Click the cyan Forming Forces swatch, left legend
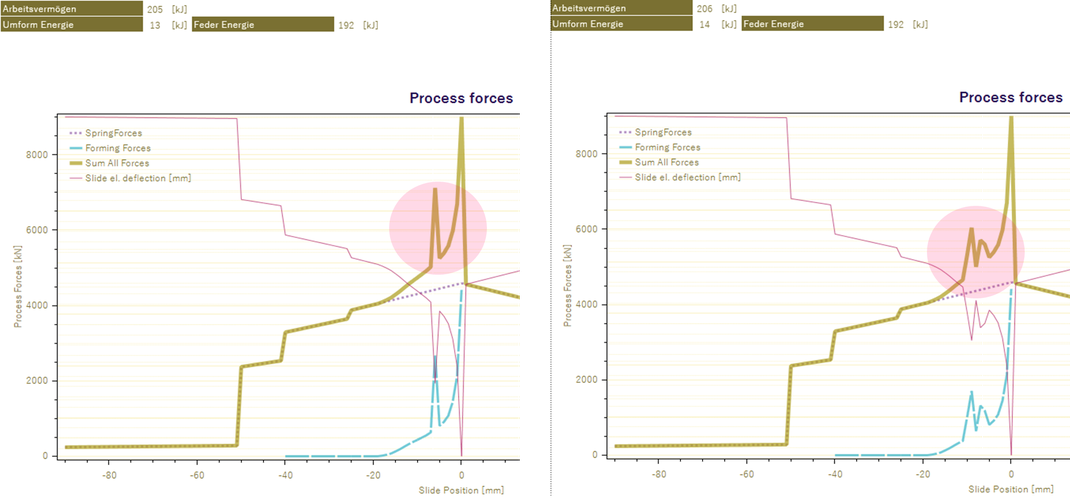 [74, 148]
